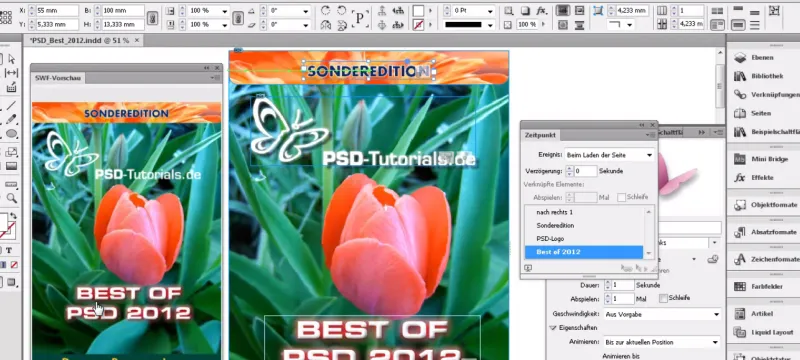The width and height of the screenshot is (800, 360).
Task: Open the stroke weight 0 Pt dropdown
Action: click(x=490, y=11)
